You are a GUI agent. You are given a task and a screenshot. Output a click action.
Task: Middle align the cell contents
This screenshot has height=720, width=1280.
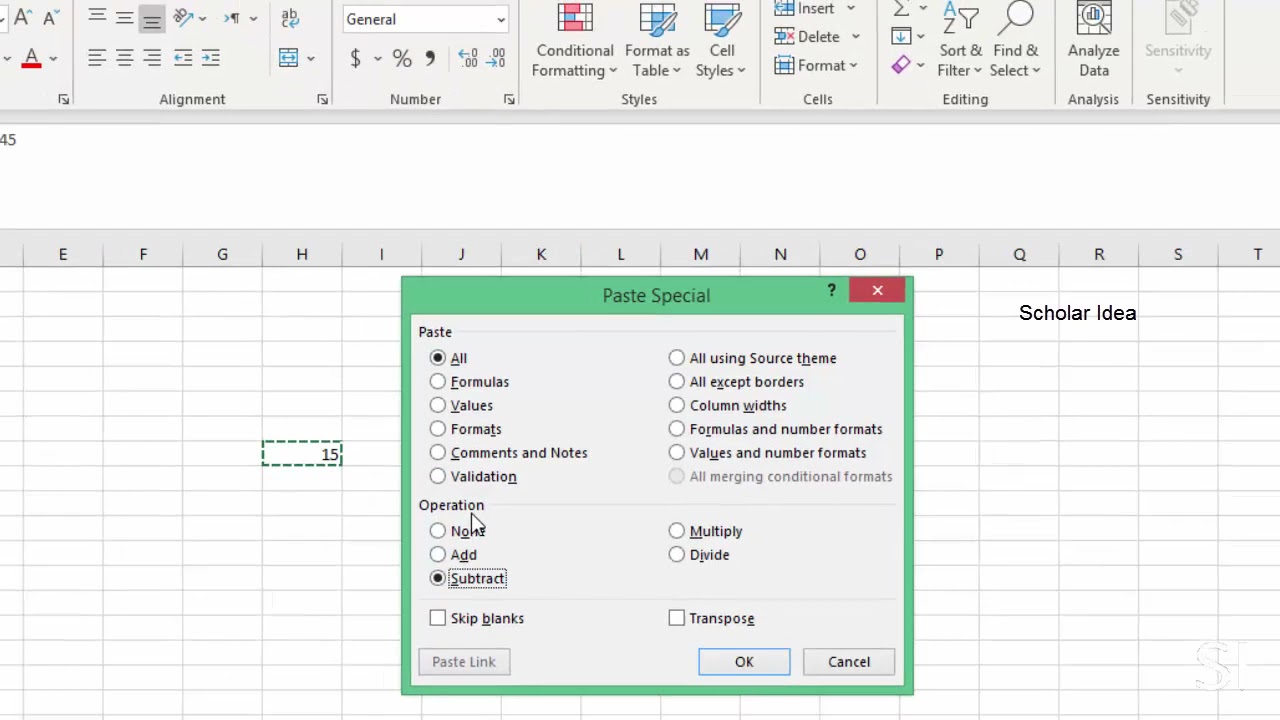tap(124, 18)
